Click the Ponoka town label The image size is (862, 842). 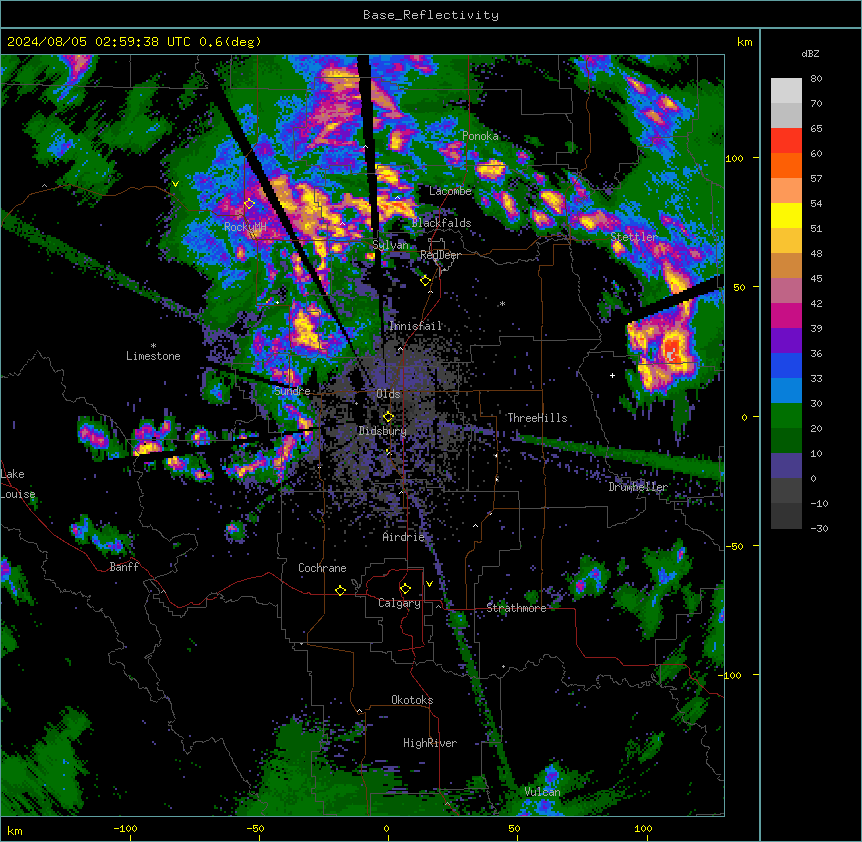[480, 136]
